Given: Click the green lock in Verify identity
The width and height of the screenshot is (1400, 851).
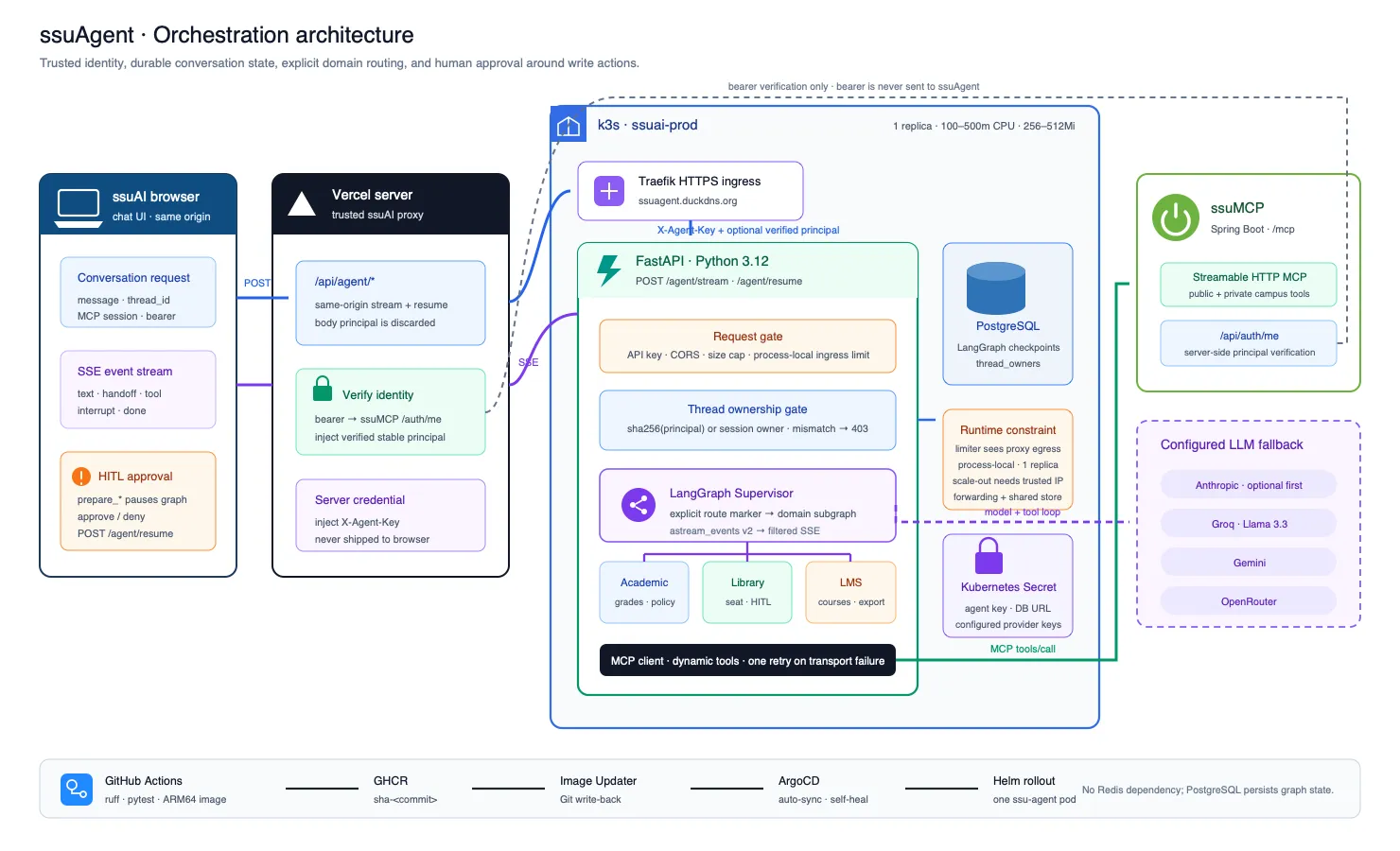Looking at the screenshot, I should 323,389.
